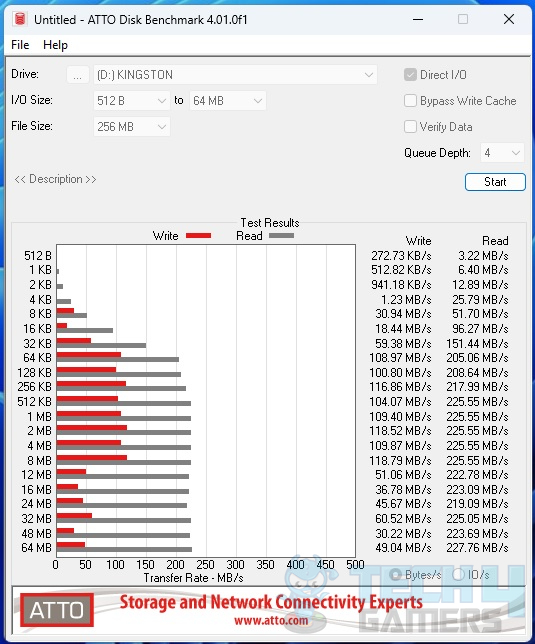Image resolution: width=535 pixels, height=644 pixels.
Task: Click the Start benchmark button
Action: point(495,182)
